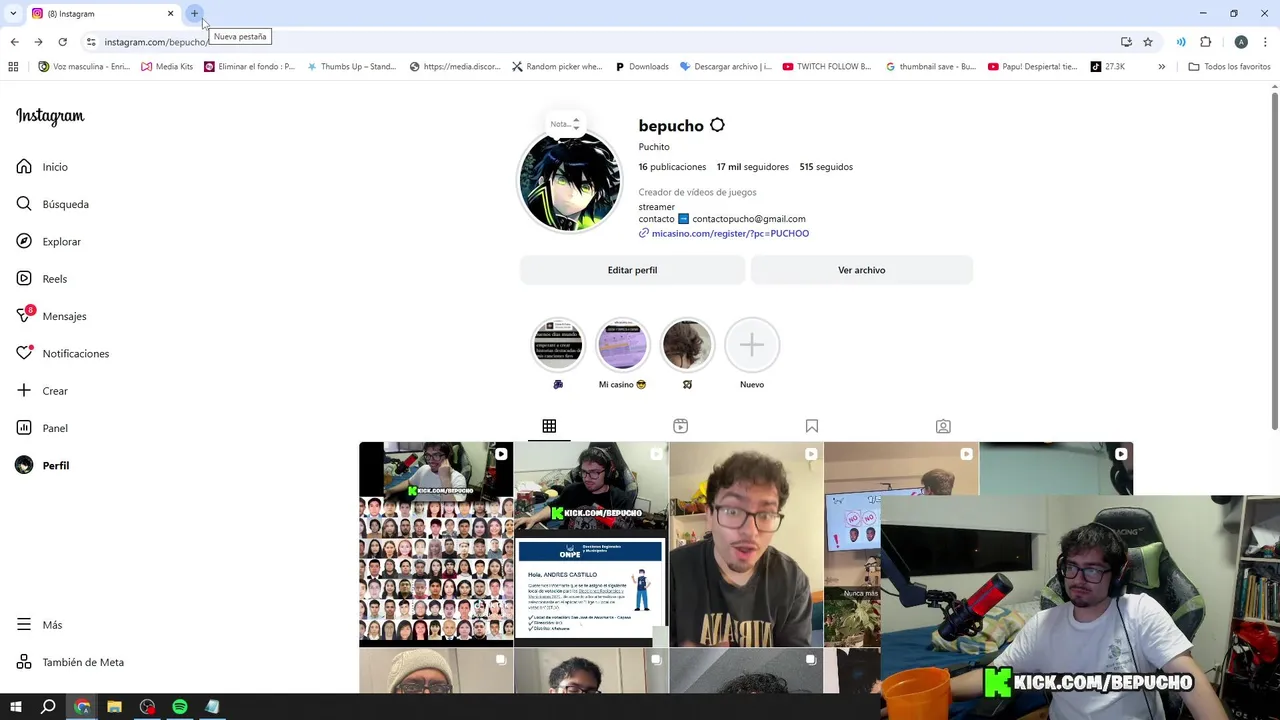The image size is (1280, 720).
Task: Click the Editar perfil button
Action: (x=632, y=270)
